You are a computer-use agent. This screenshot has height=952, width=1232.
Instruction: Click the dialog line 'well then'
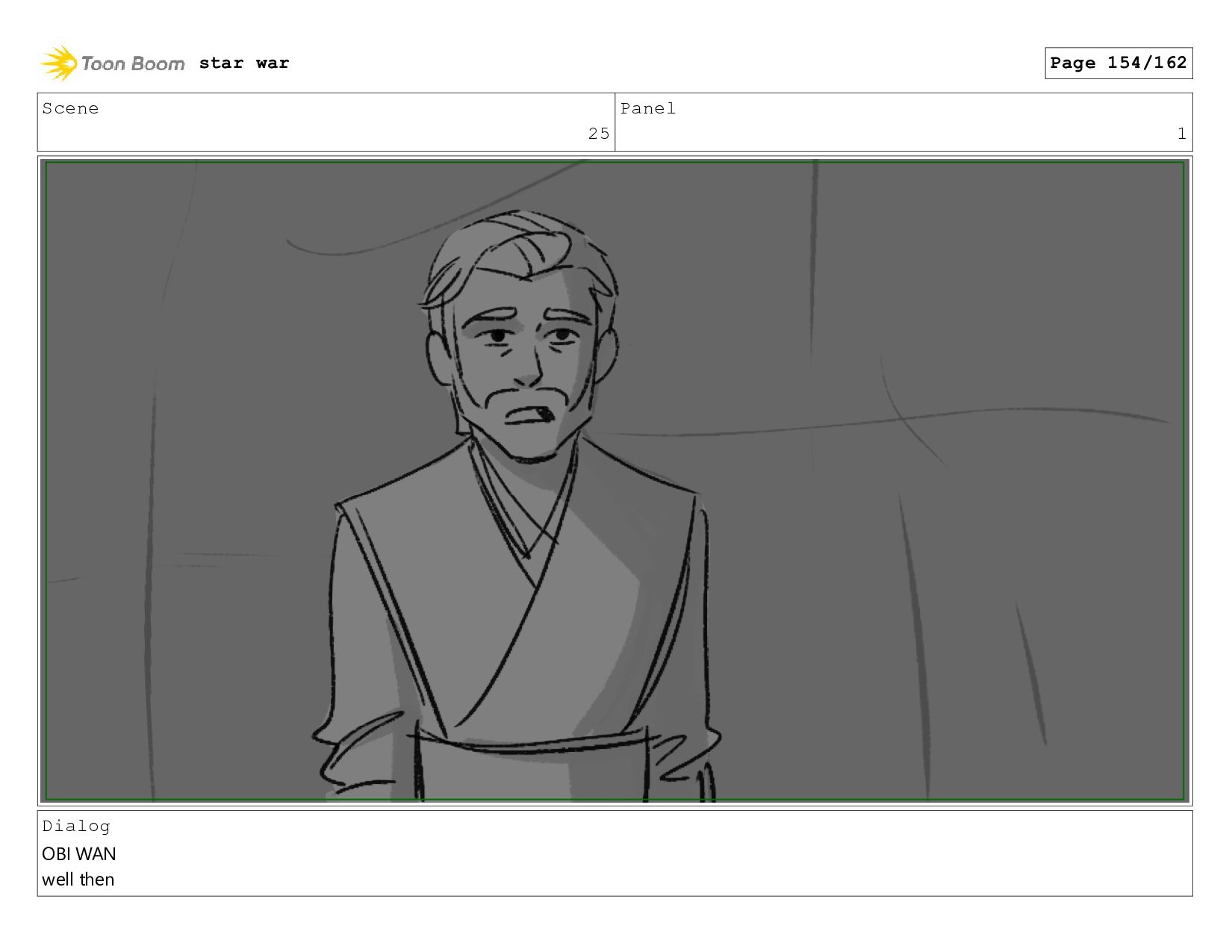click(x=78, y=880)
